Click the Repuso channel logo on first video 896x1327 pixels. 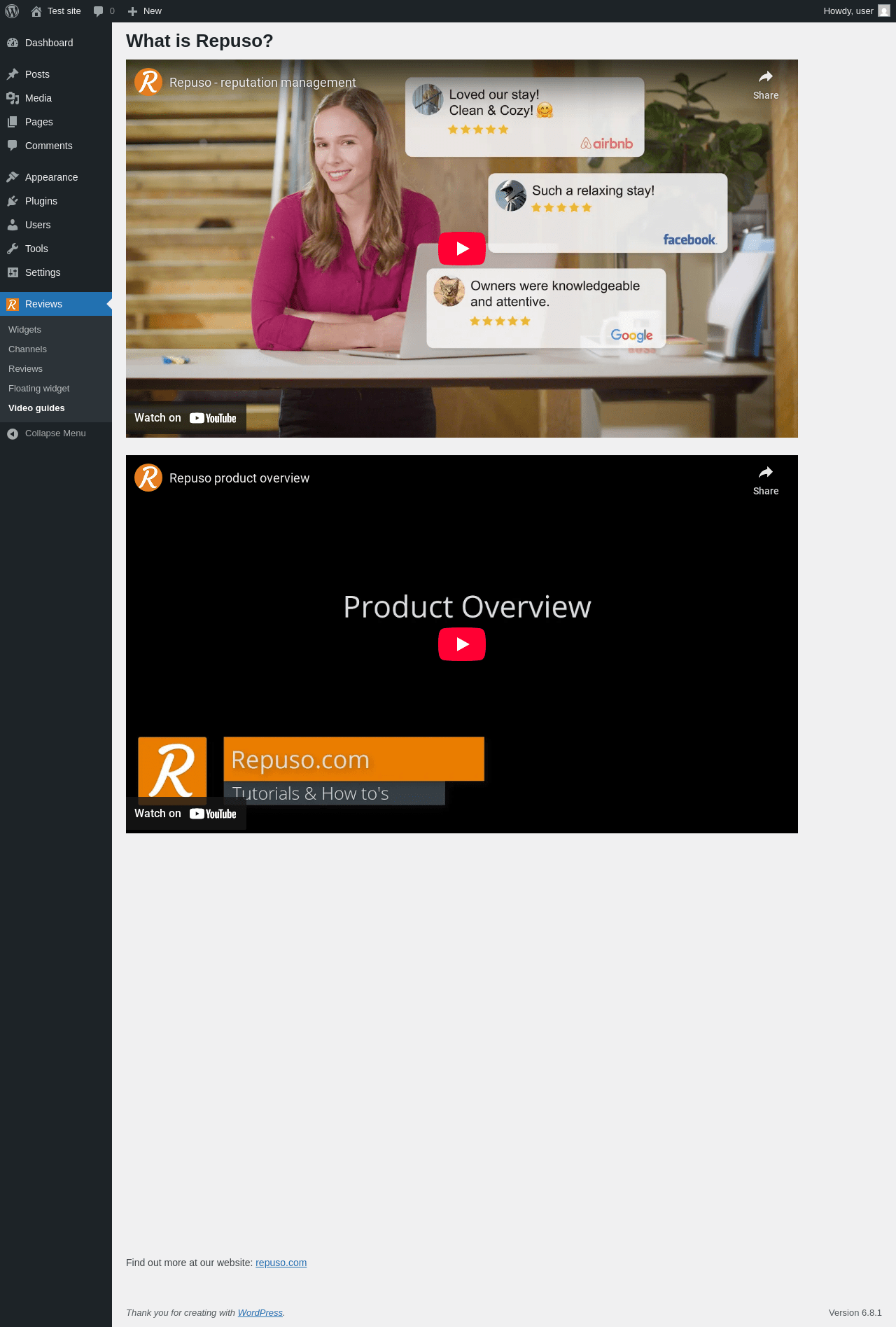click(148, 82)
